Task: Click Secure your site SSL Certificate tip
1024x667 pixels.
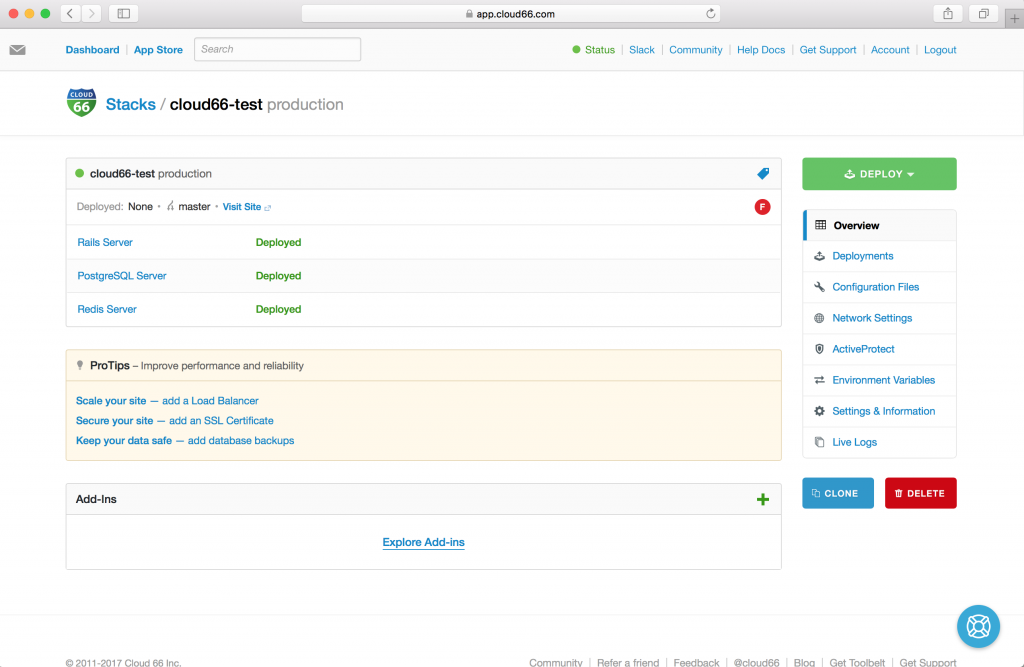Action: pyautogui.click(x=174, y=421)
